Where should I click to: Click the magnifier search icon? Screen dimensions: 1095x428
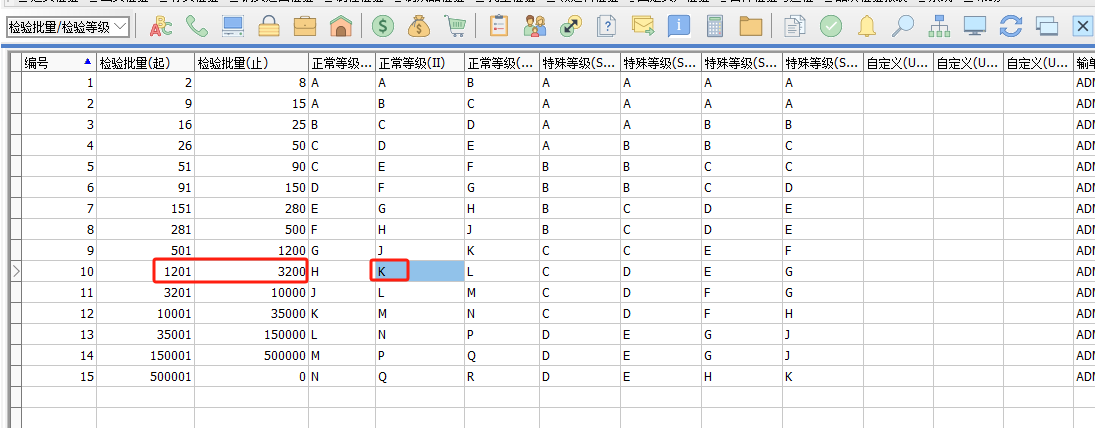(x=902, y=26)
